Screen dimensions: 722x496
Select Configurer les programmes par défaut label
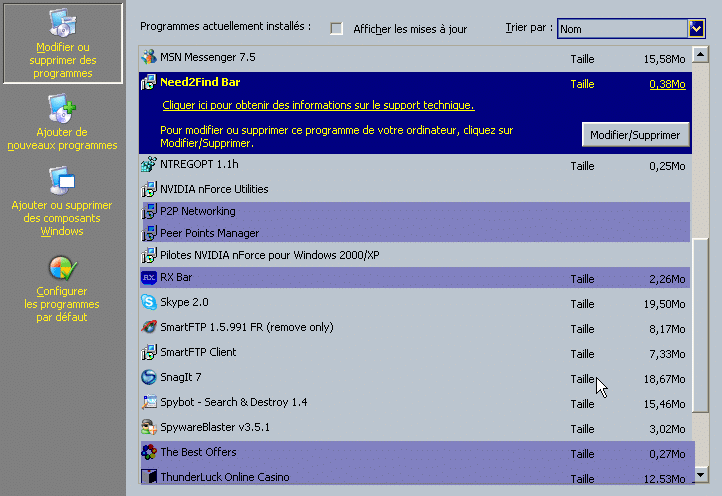click(x=62, y=304)
